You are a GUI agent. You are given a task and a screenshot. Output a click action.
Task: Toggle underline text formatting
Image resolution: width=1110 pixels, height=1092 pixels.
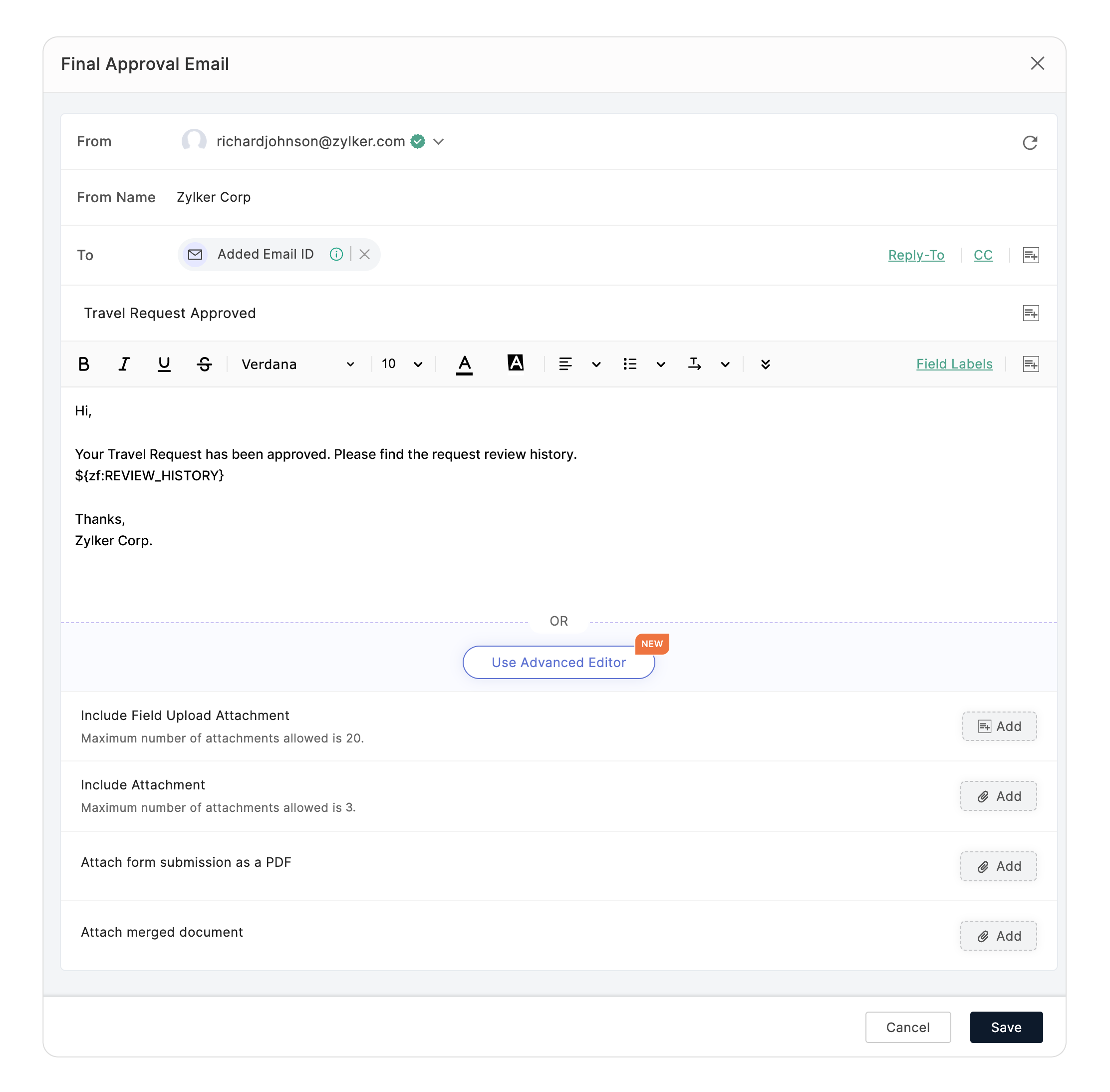(164, 364)
